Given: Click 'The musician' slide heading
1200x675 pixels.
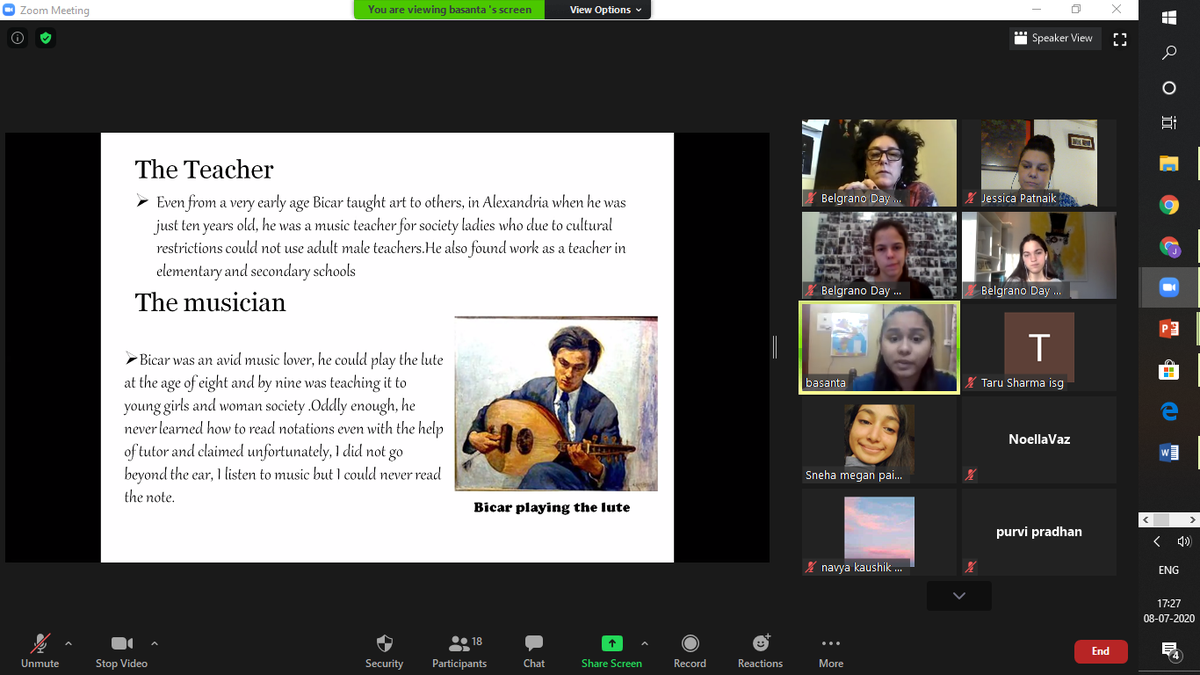Looking at the screenshot, I should click(x=210, y=302).
